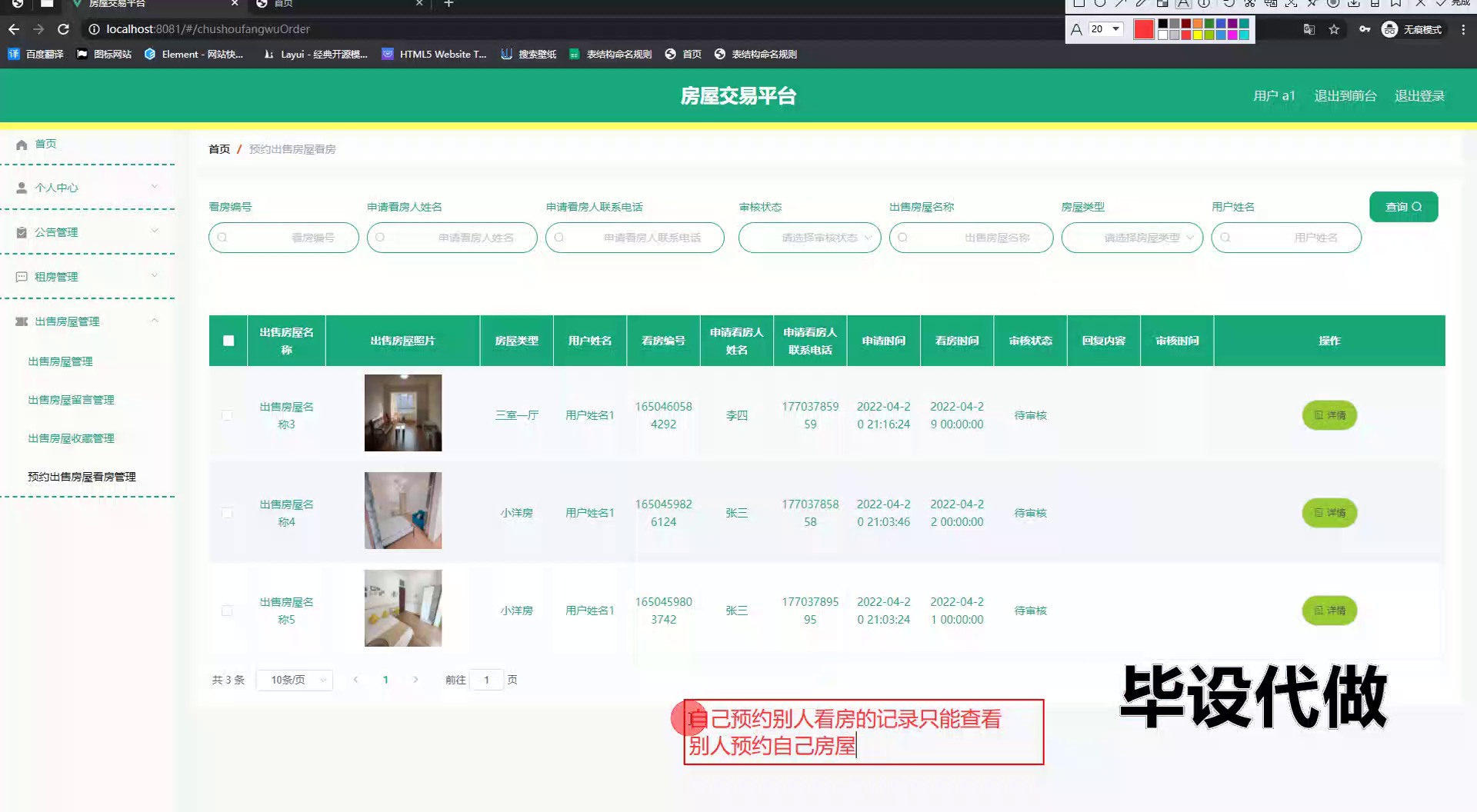Open 出售房屋管理 submenu item
Screen dimensions: 1477x812
coord(61,361)
